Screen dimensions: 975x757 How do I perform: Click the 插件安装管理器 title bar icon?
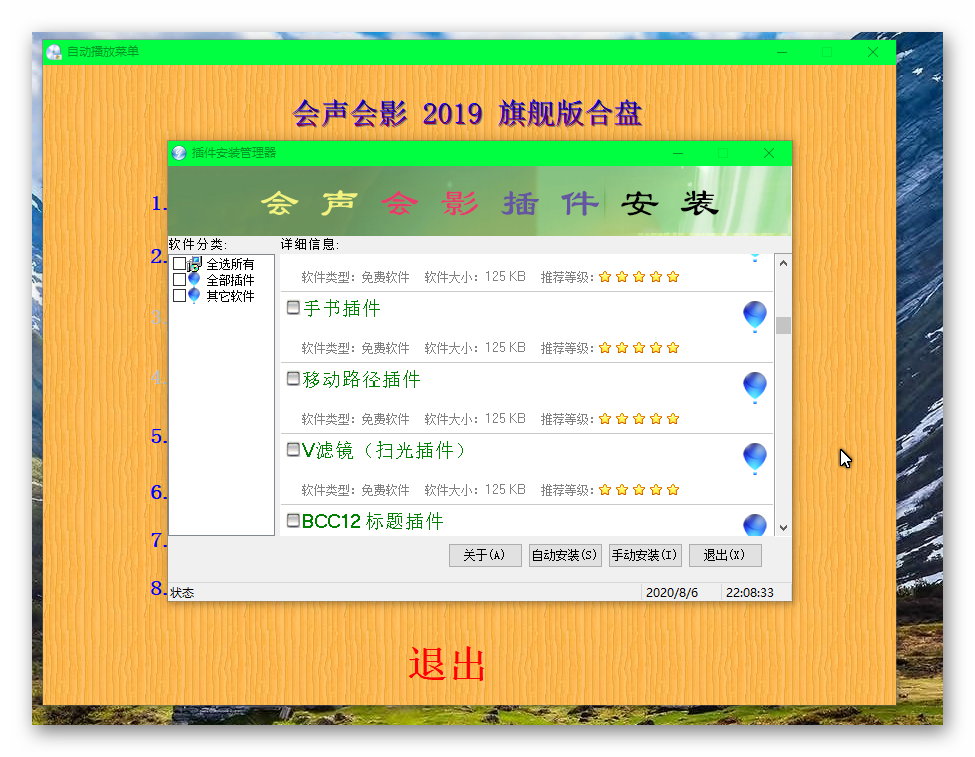pyautogui.click(x=179, y=153)
